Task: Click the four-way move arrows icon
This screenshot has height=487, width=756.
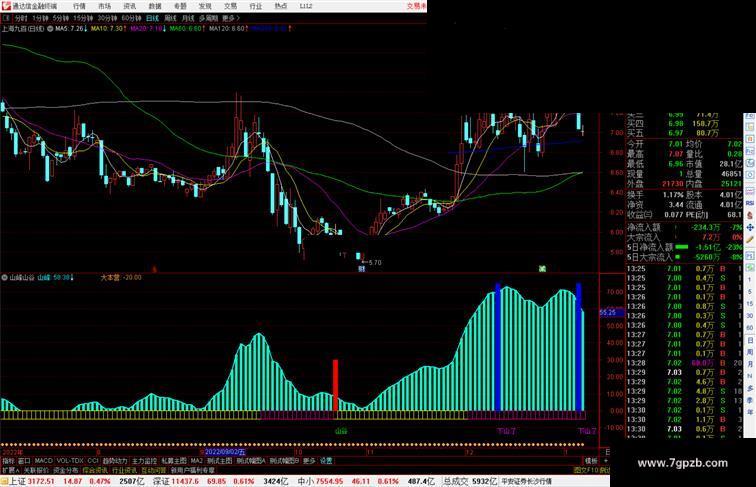Action: pos(750,227)
